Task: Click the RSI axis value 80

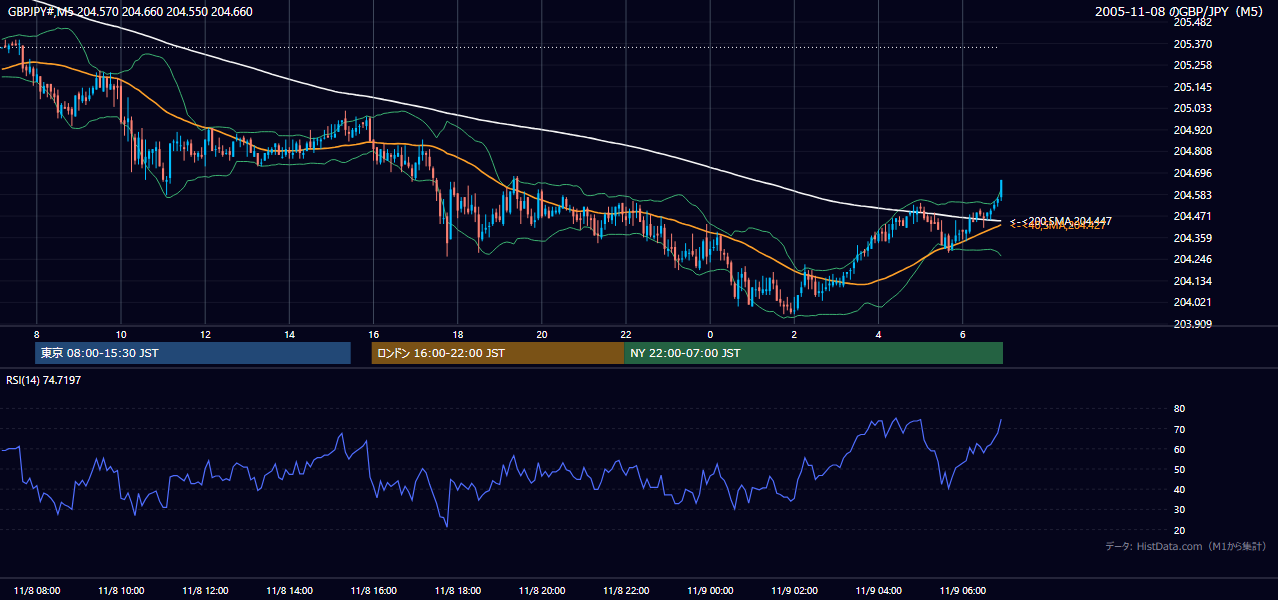Action: [1179, 409]
